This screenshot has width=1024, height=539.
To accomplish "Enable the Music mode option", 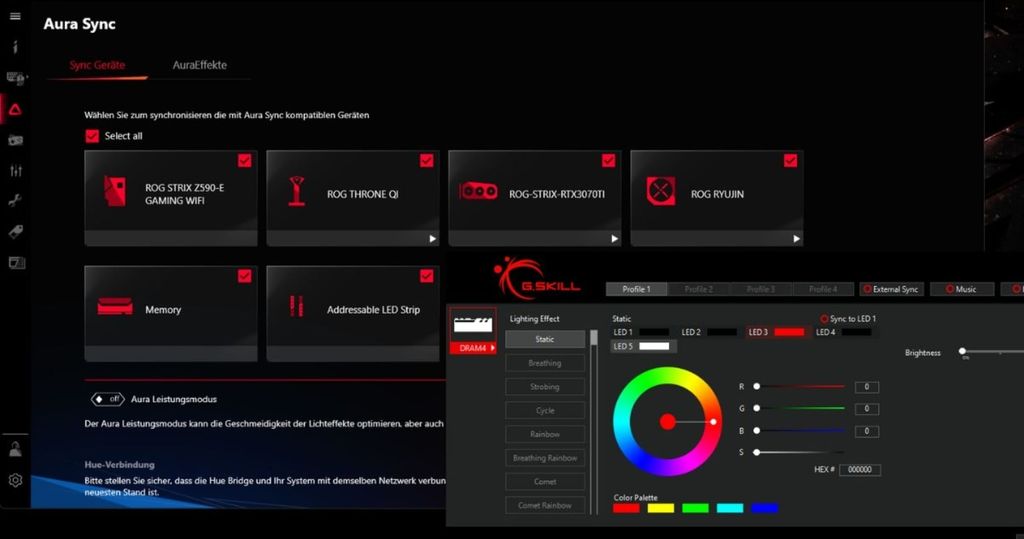I will pos(962,289).
